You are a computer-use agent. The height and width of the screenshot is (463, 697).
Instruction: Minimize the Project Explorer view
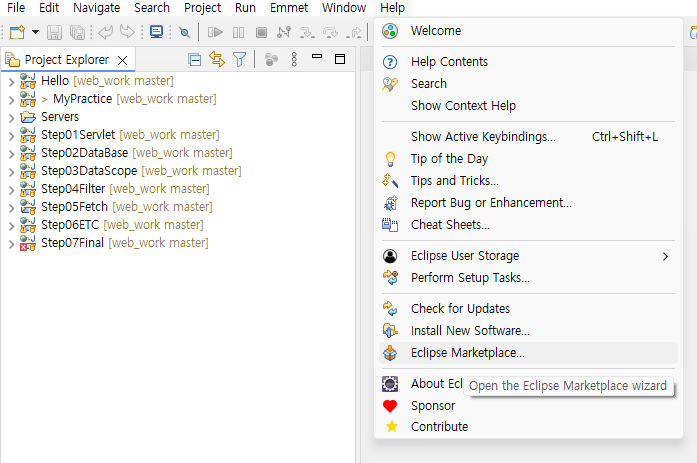[x=317, y=56]
